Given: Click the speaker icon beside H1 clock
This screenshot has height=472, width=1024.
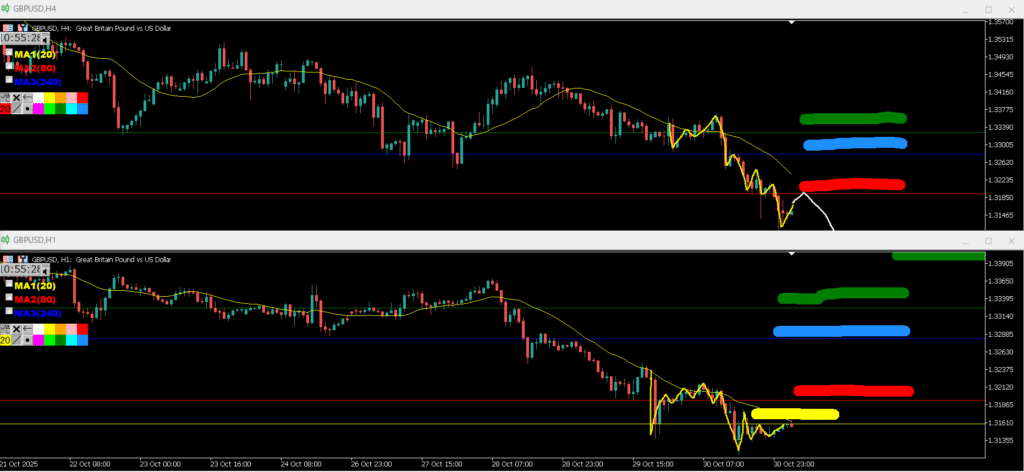Looking at the screenshot, I should pos(45,272).
